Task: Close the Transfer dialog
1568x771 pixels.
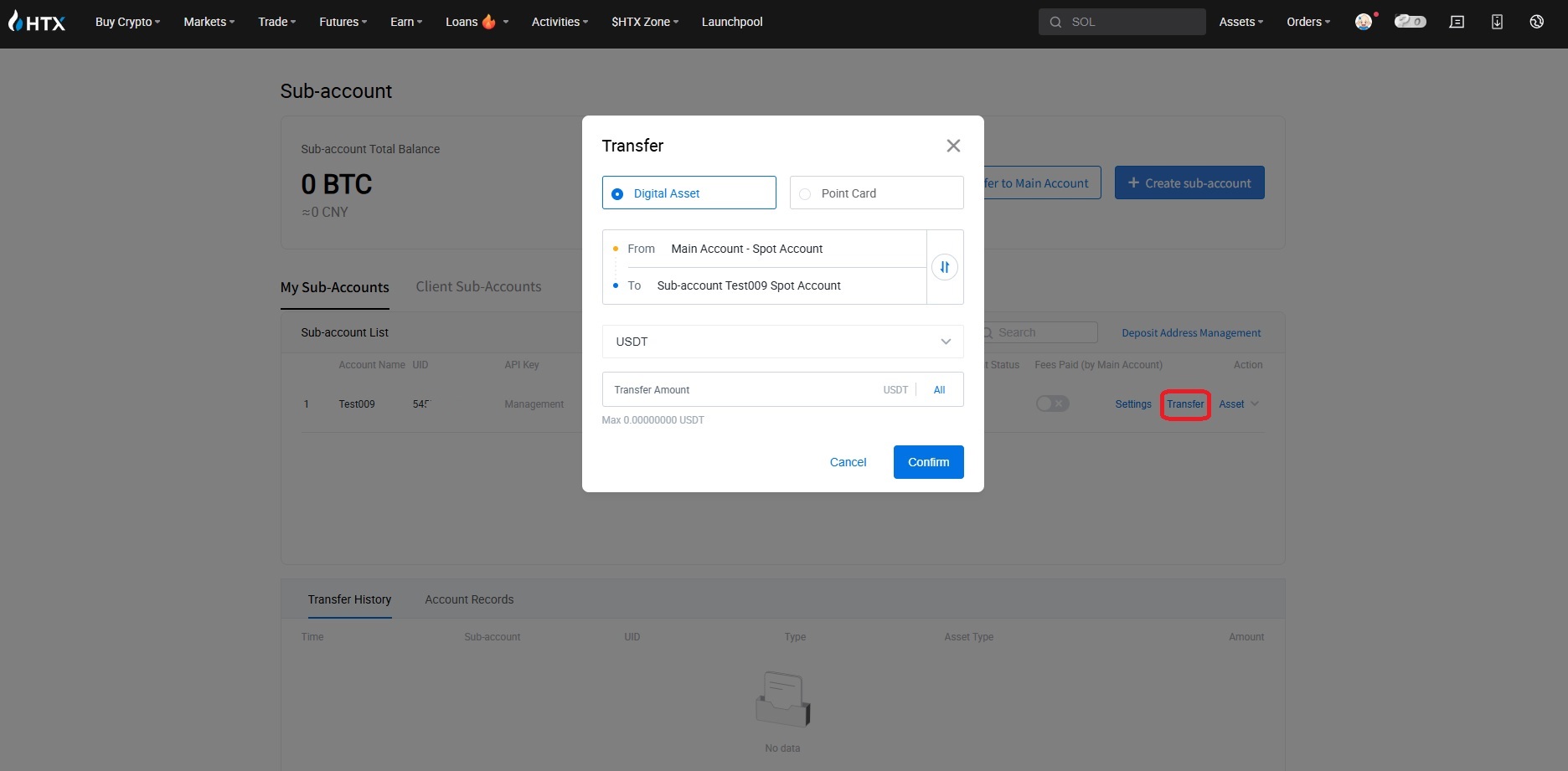Action: coord(953,146)
